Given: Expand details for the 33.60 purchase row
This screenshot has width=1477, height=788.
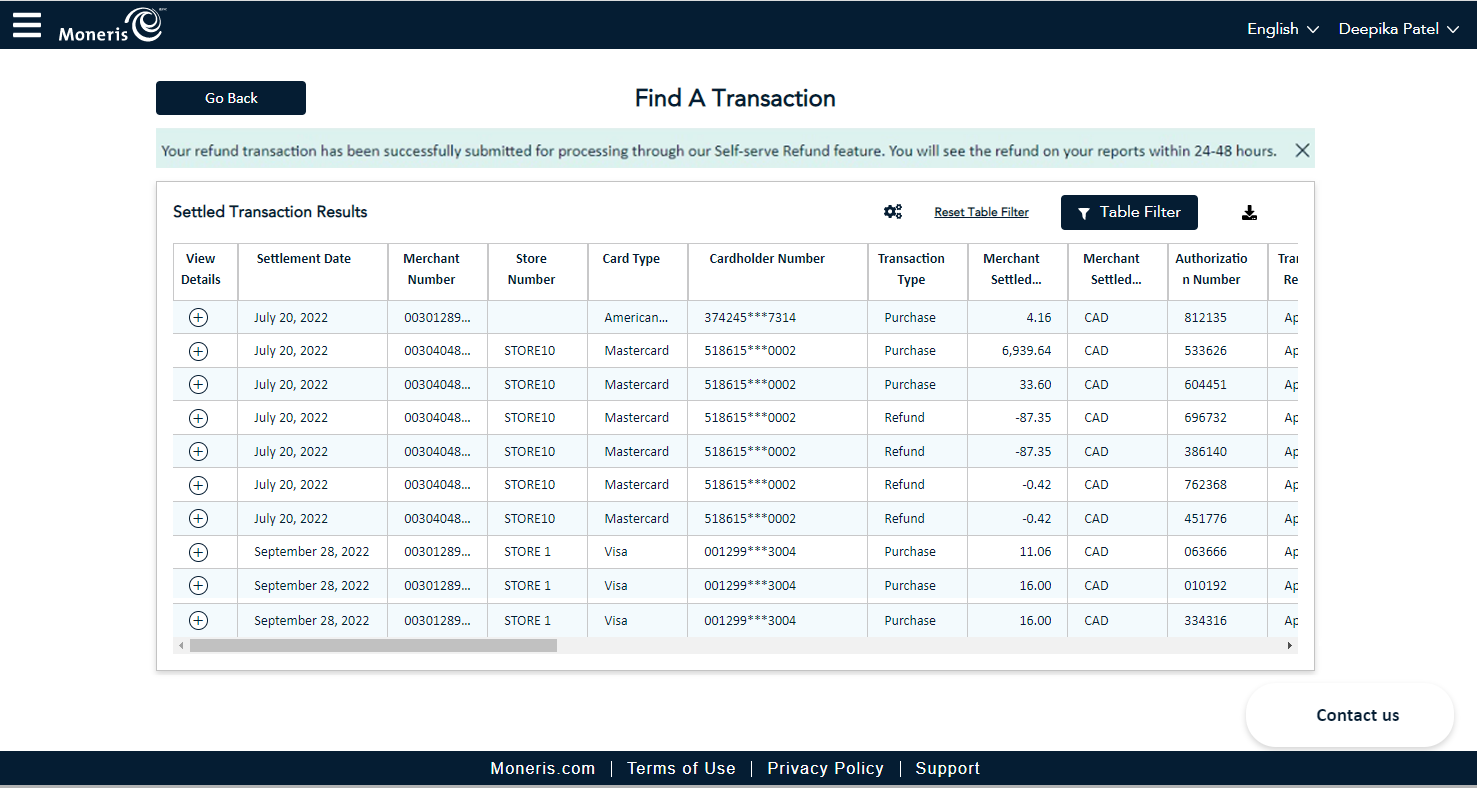Looking at the screenshot, I should coord(198,384).
